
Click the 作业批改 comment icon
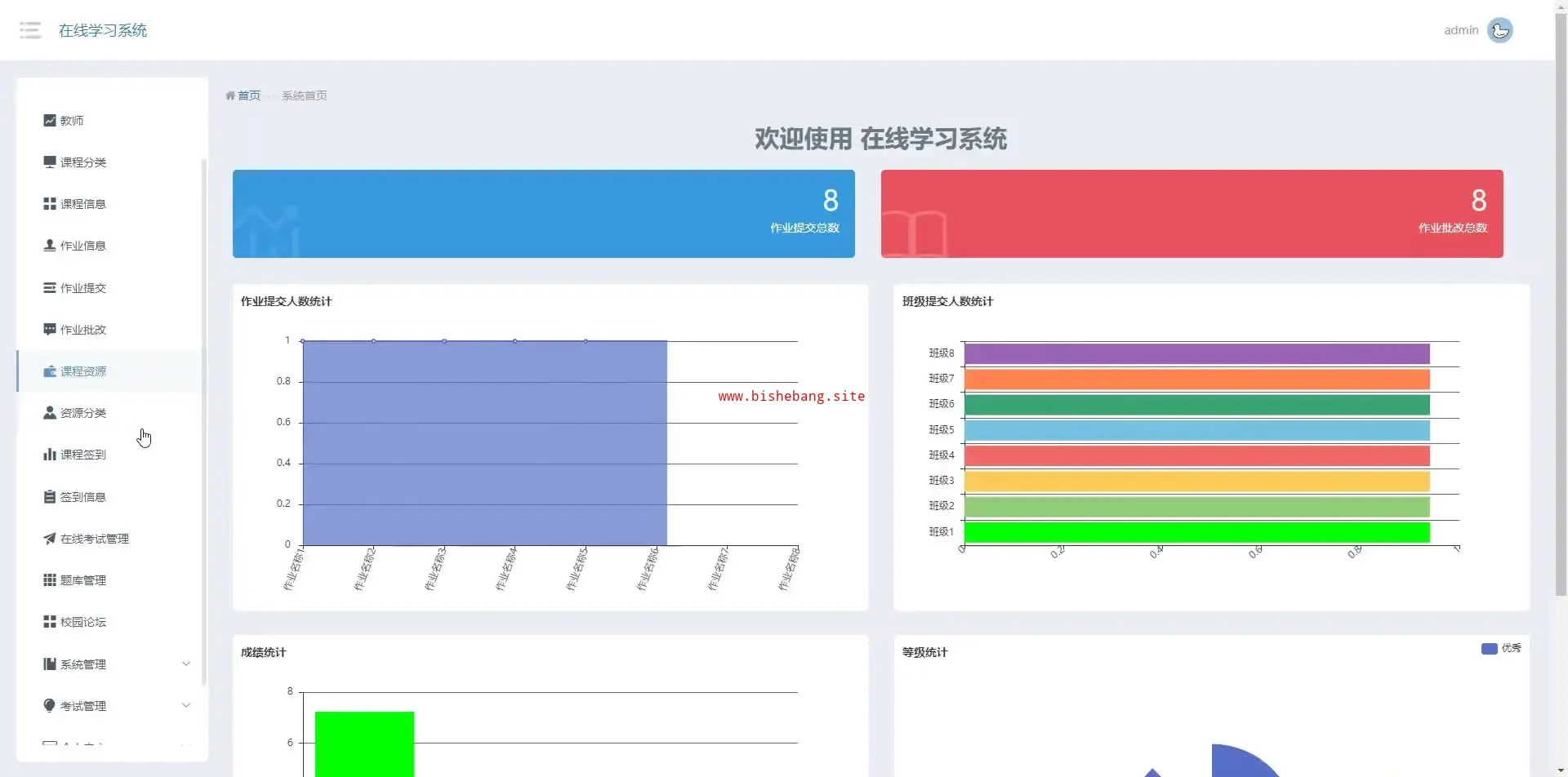(50, 329)
